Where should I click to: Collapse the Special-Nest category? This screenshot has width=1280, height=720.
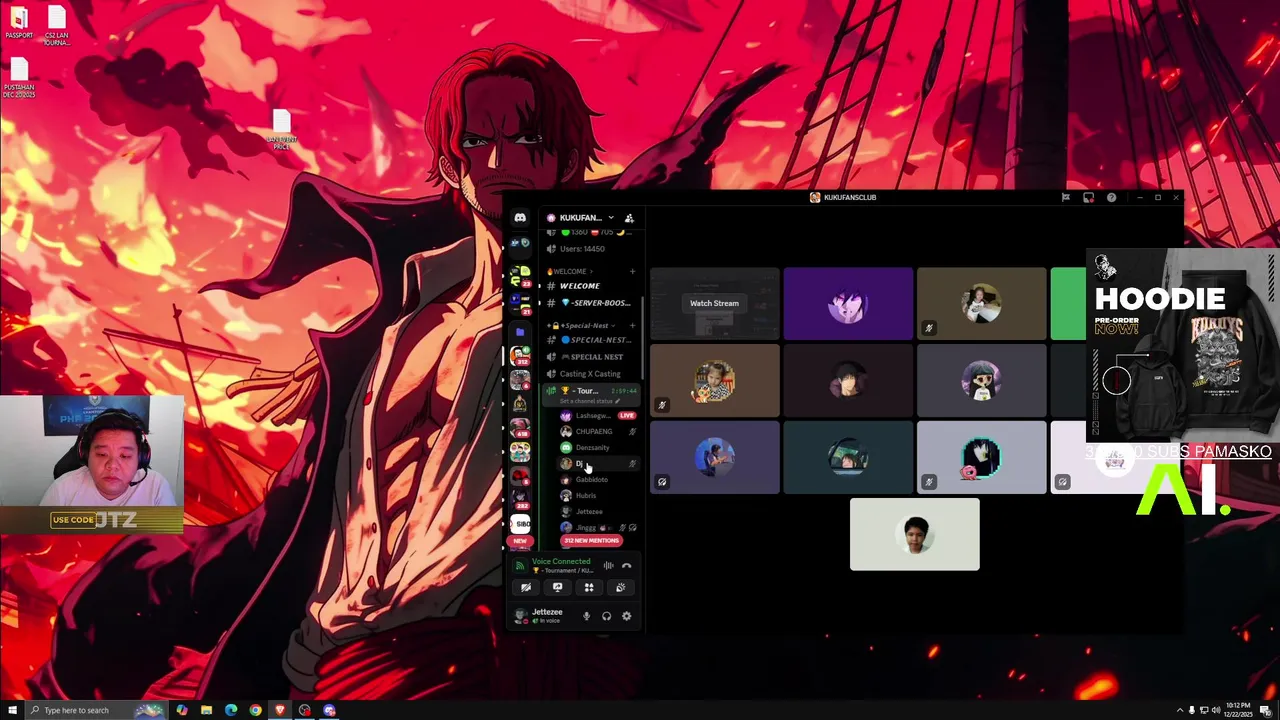click(x=582, y=325)
